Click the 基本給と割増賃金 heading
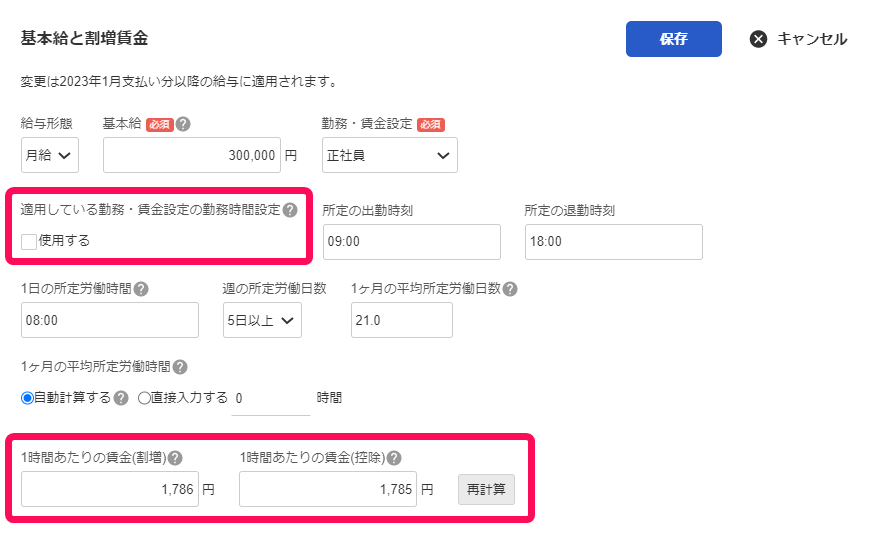 click(x=84, y=38)
